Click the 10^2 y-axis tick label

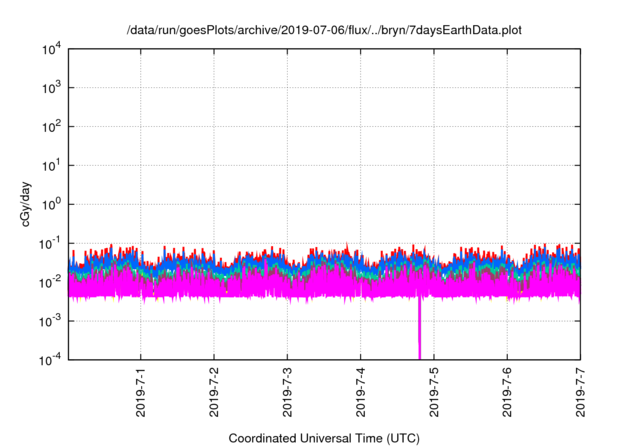(x=51, y=126)
